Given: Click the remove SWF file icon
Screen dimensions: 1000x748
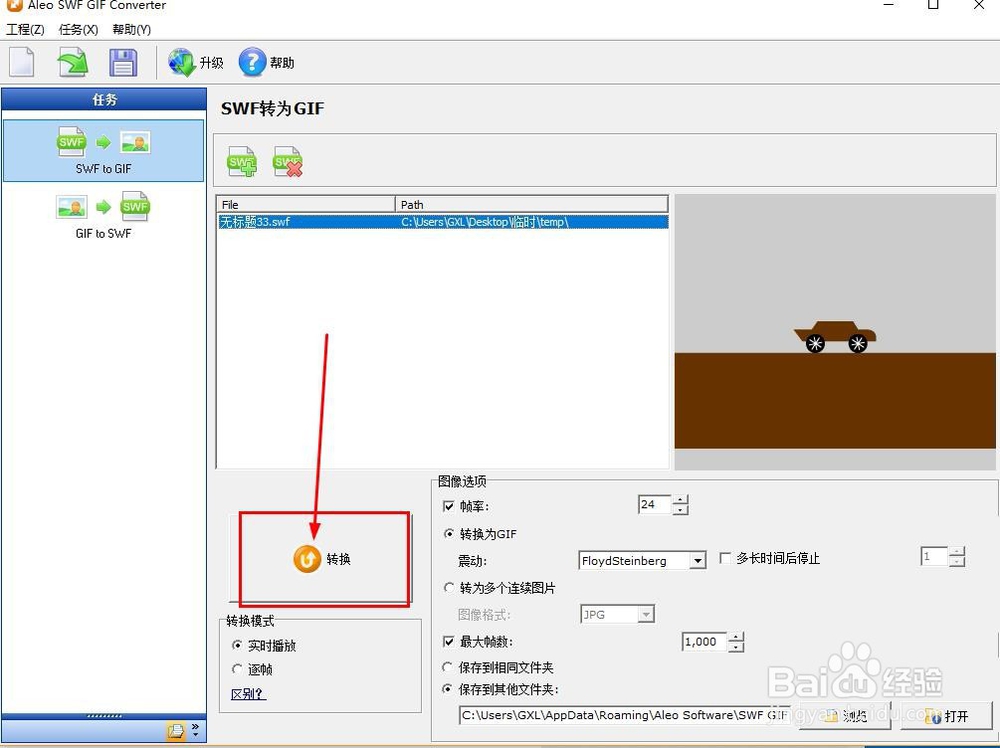Looking at the screenshot, I should pos(288,162).
